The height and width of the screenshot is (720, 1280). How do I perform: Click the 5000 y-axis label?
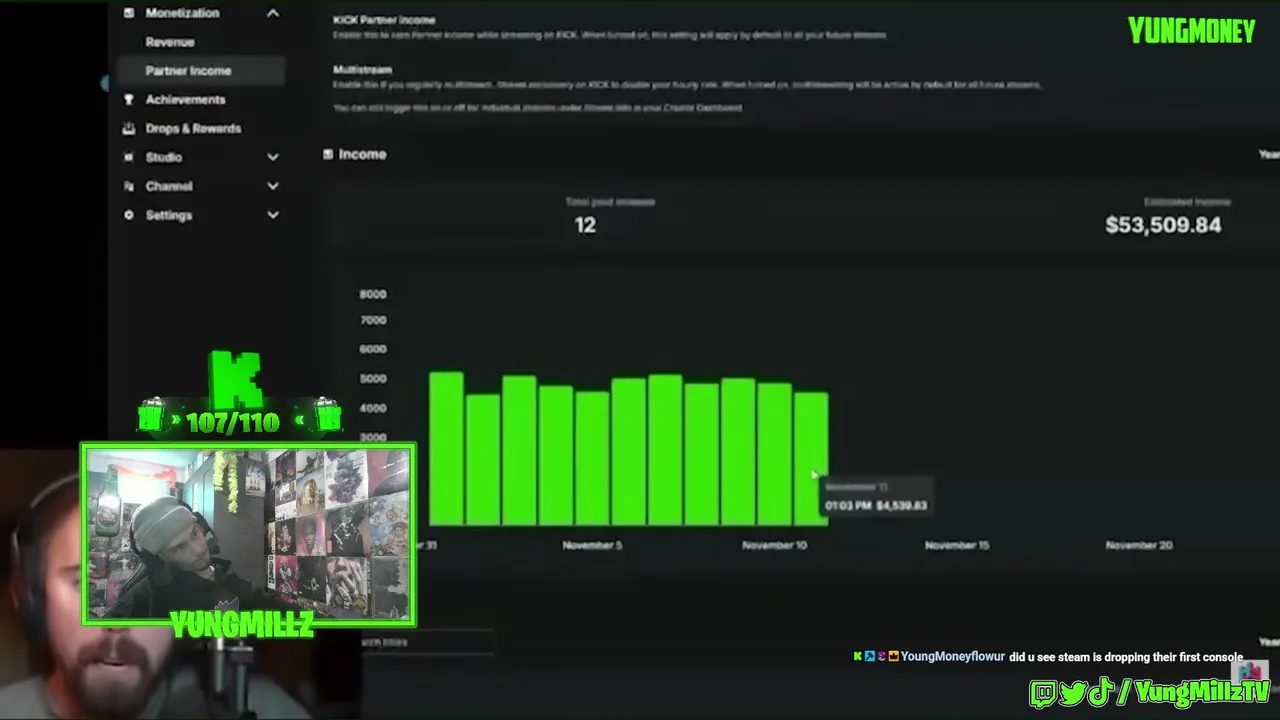coord(373,378)
